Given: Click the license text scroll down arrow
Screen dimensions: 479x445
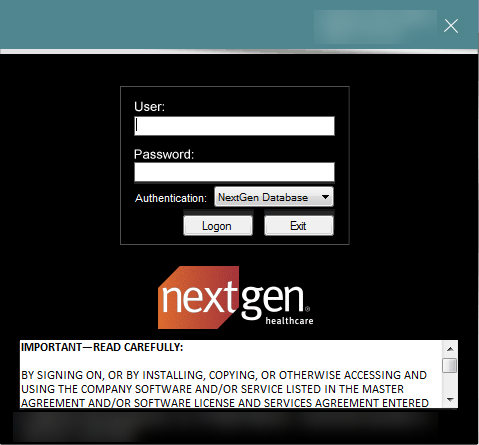Looking at the screenshot, I should point(450,399).
